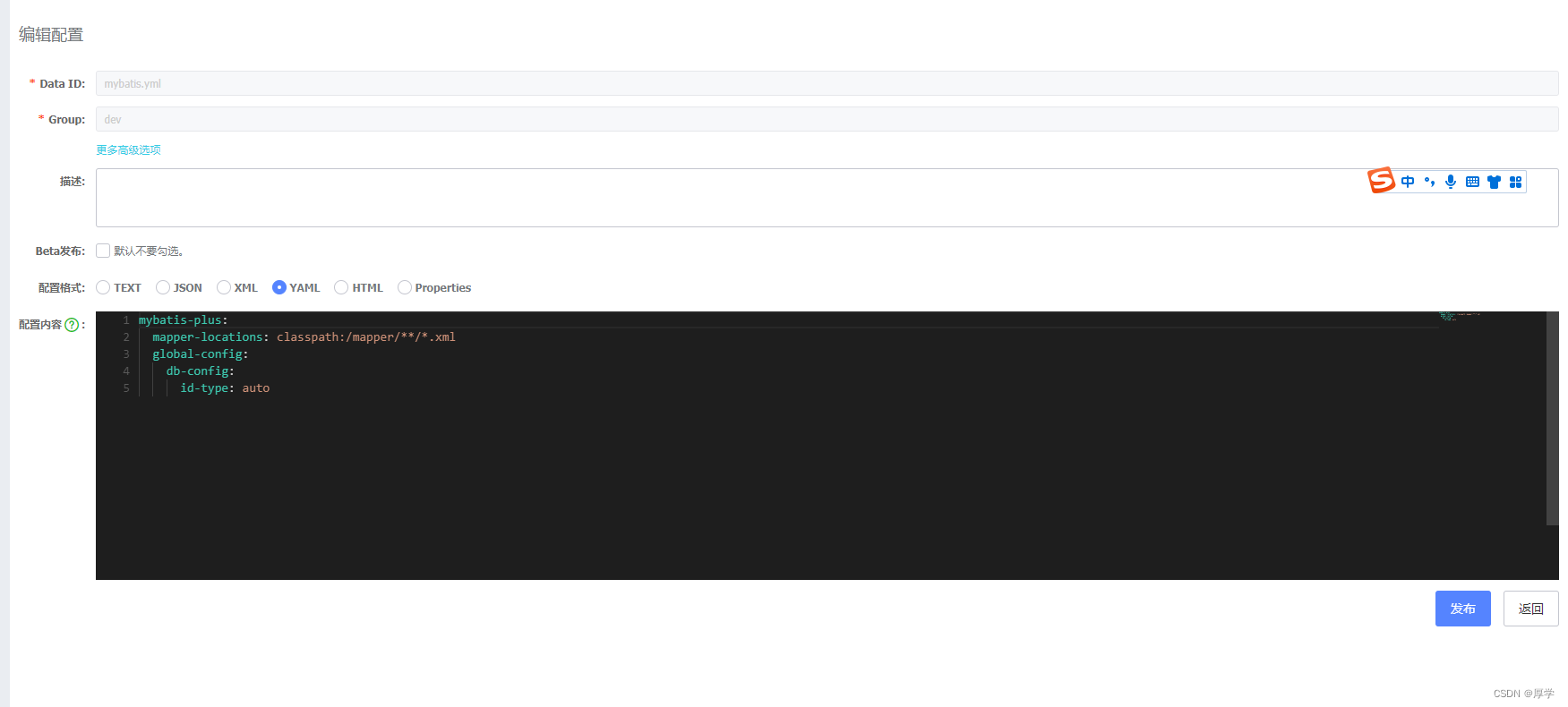Click the 'global-config:' line in editor

201,354
